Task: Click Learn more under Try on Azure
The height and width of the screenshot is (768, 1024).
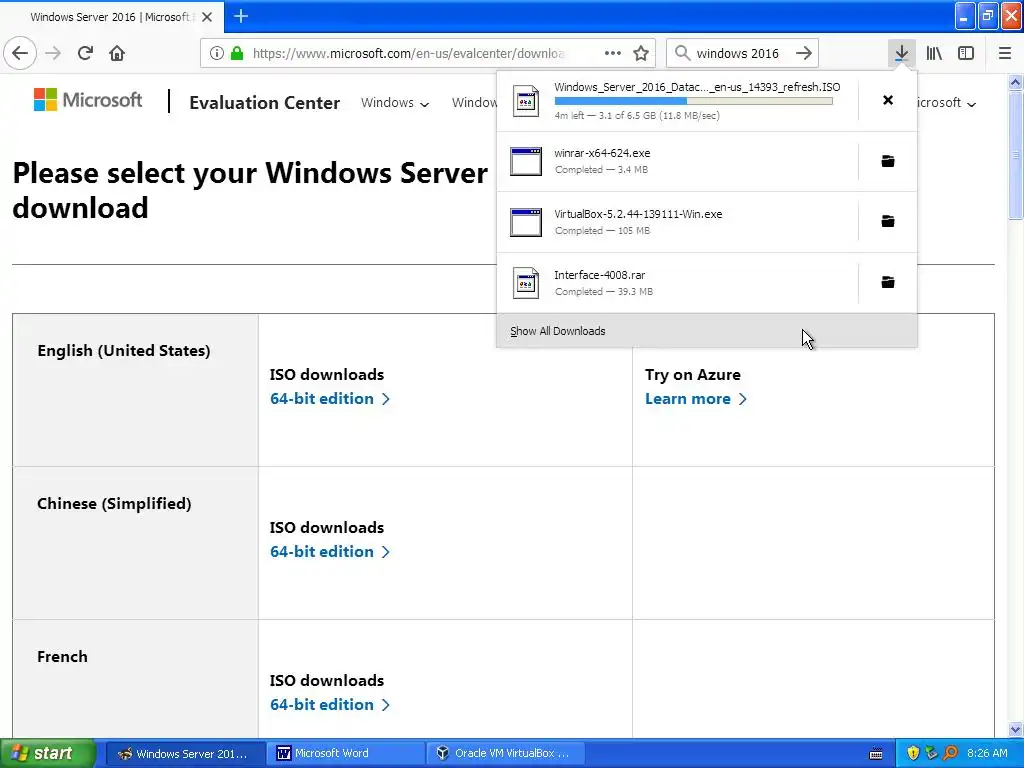Action: [696, 398]
